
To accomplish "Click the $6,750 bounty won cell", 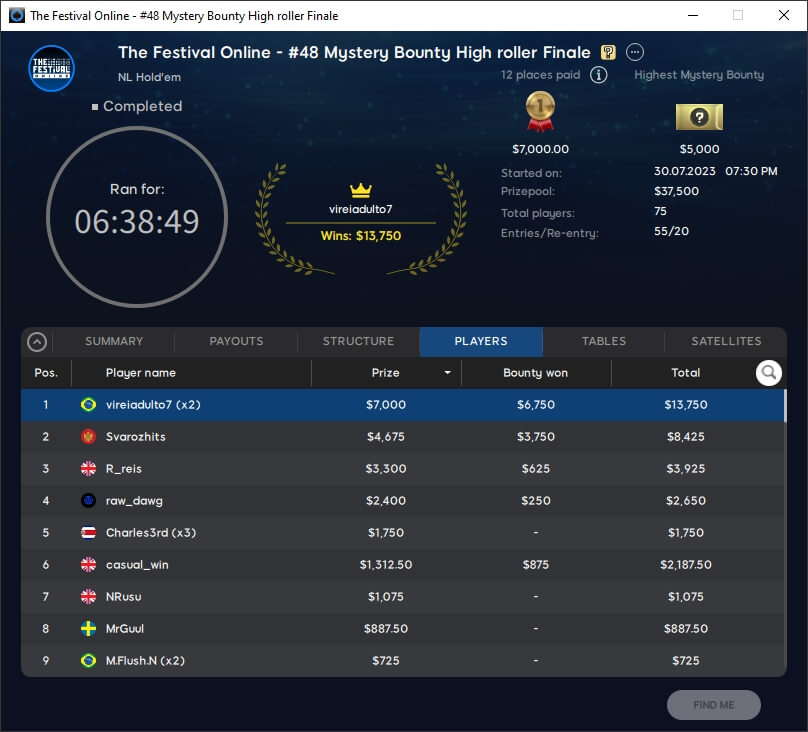I will pos(536,405).
